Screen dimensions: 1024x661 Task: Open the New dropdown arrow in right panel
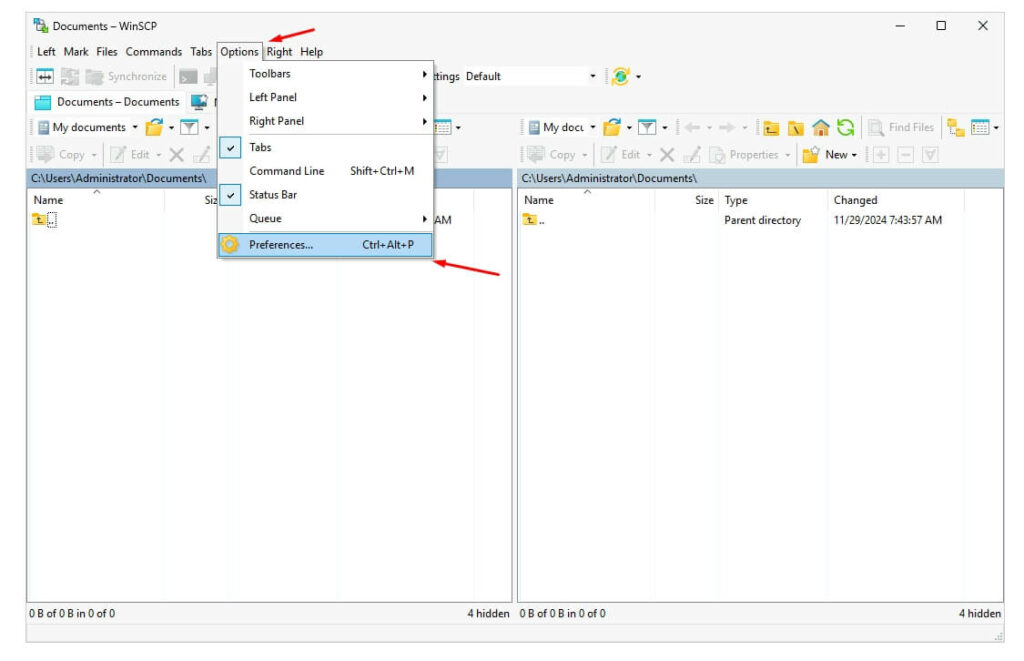tap(854, 155)
